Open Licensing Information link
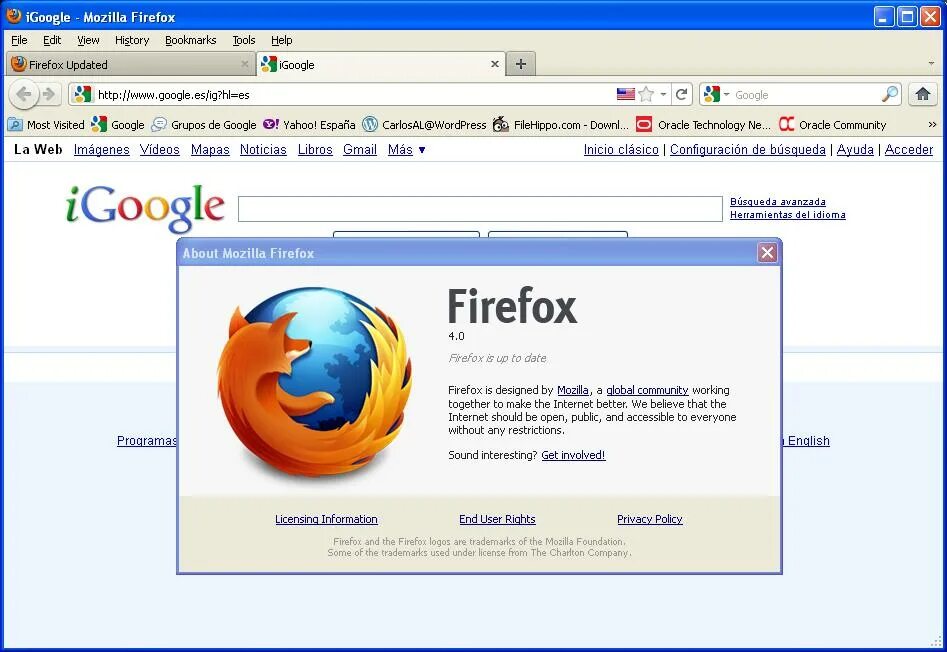947x652 pixels. point(326,519)
